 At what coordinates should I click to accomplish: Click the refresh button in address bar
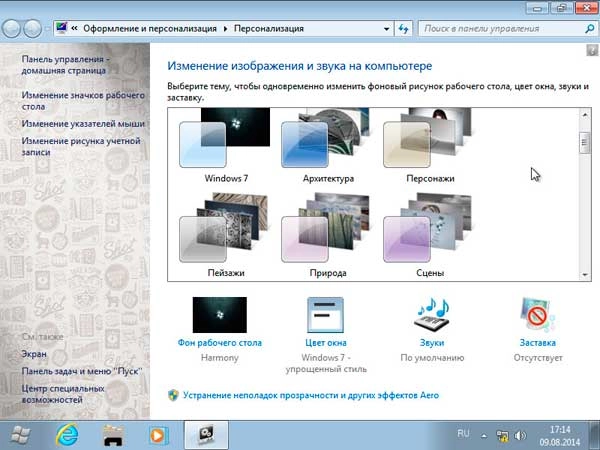click(403, 29)
